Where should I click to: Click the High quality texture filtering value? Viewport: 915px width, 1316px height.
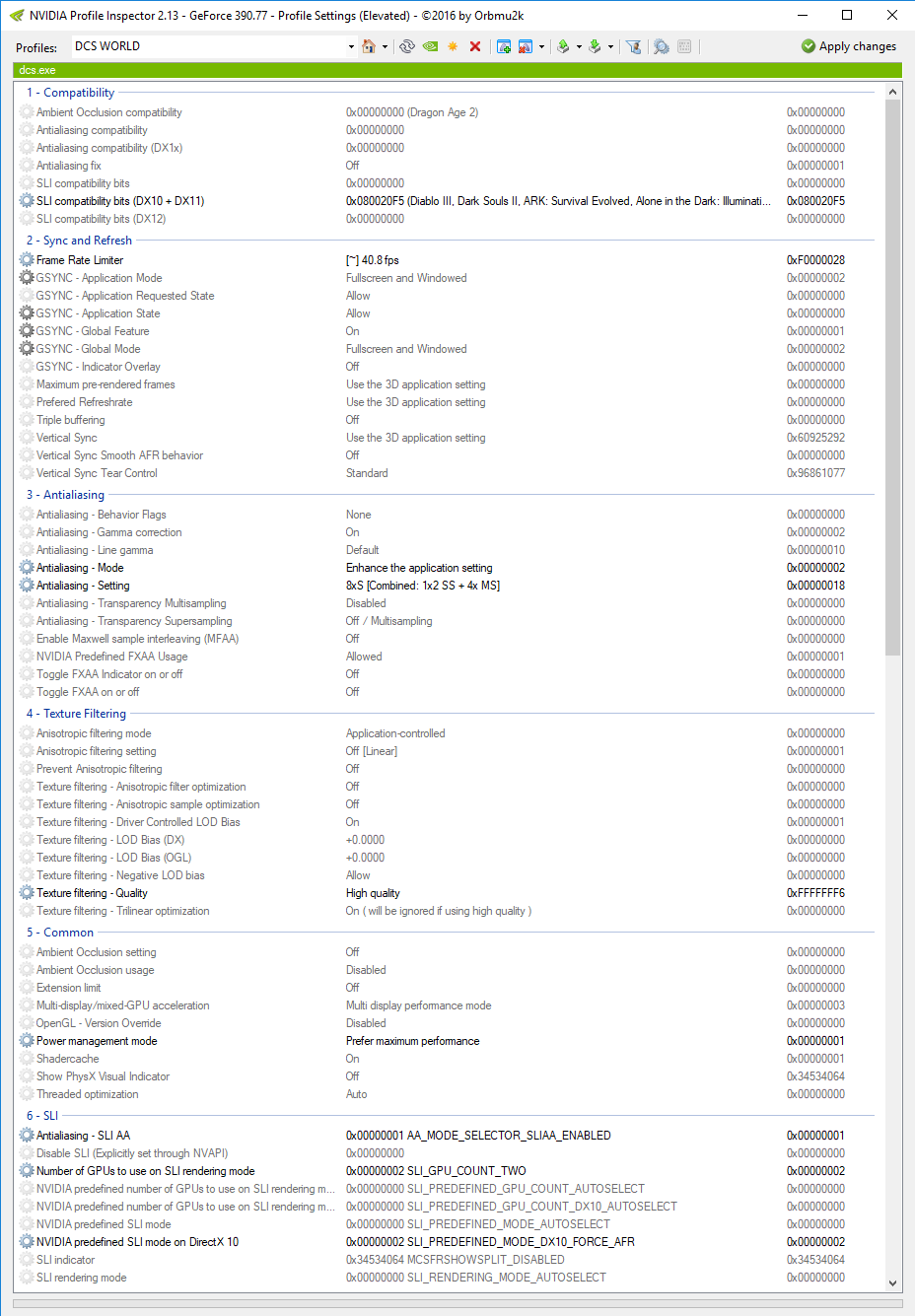click(x=373, y=893)
